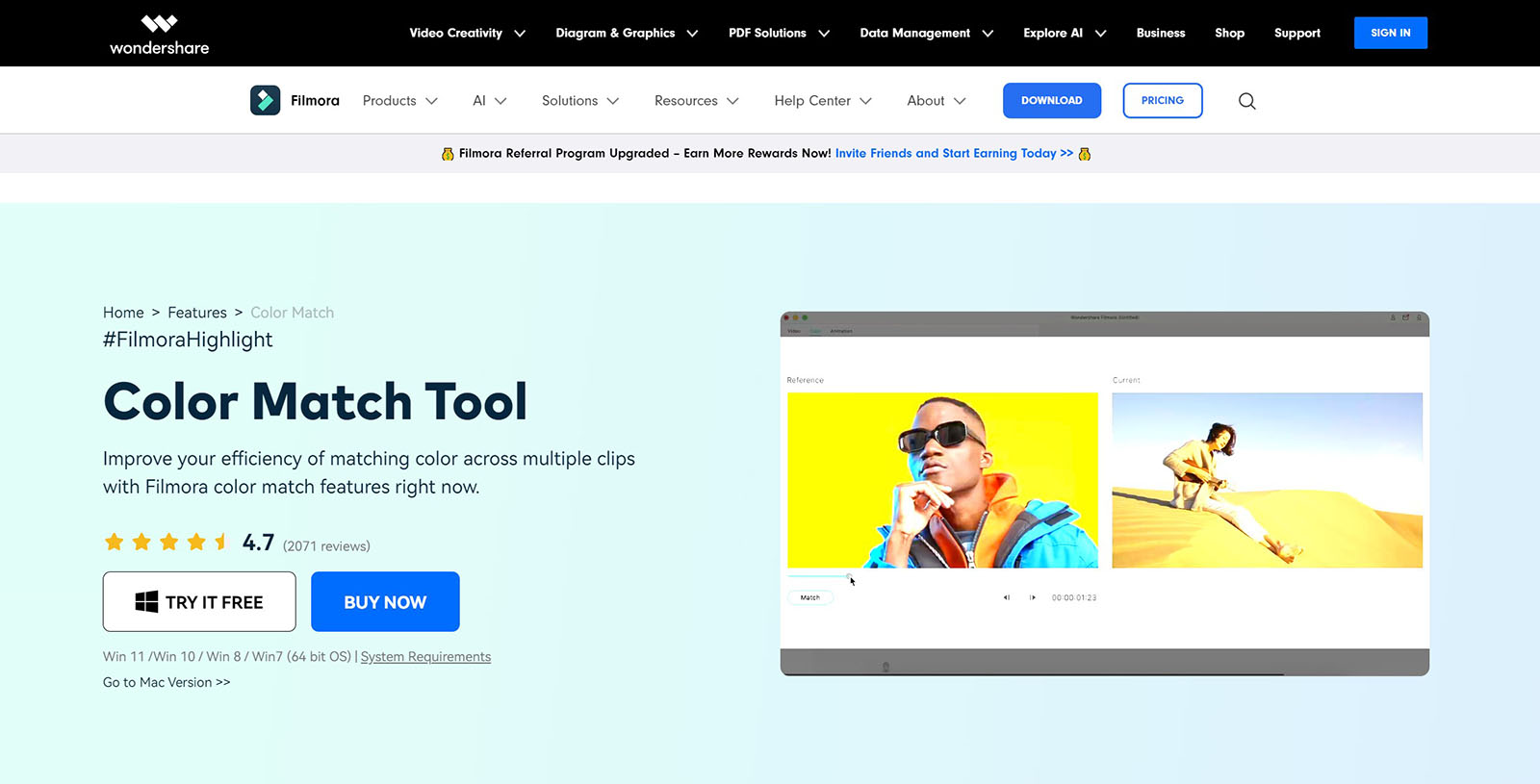Open the Solutions dropdown

click(580, 101)
